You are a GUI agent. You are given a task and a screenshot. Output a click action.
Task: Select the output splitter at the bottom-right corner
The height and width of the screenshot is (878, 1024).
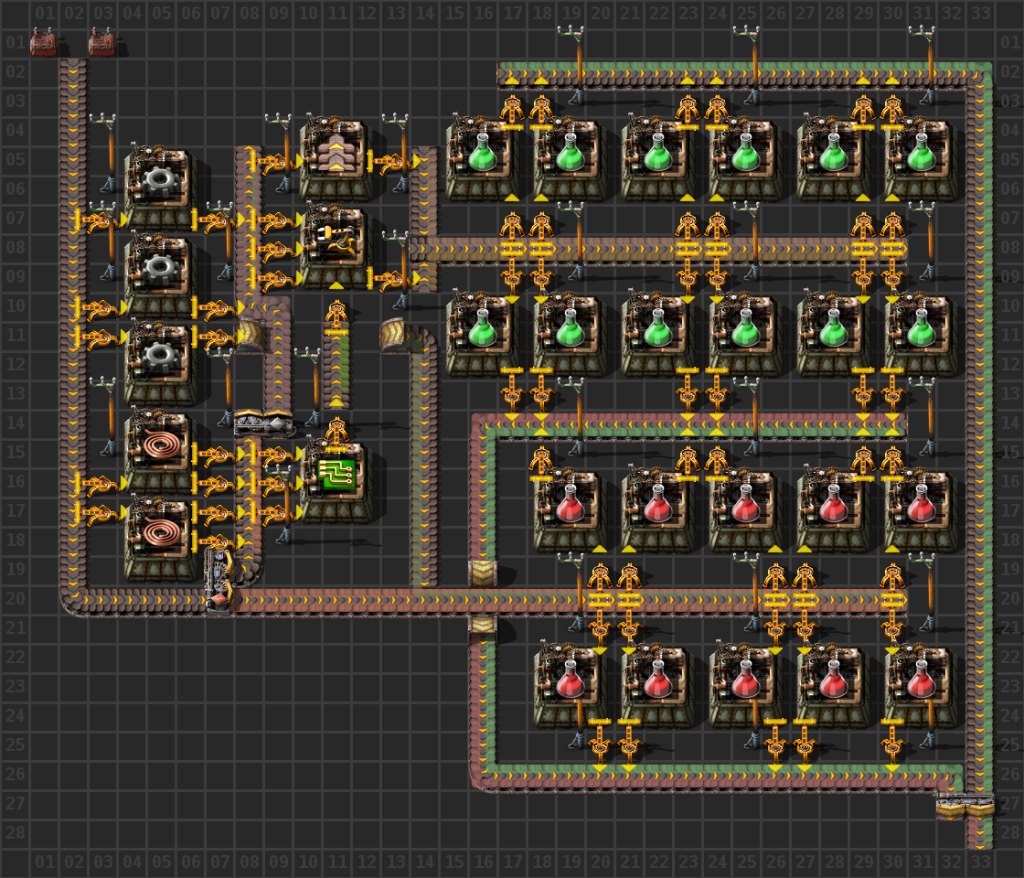pos(965,805)
